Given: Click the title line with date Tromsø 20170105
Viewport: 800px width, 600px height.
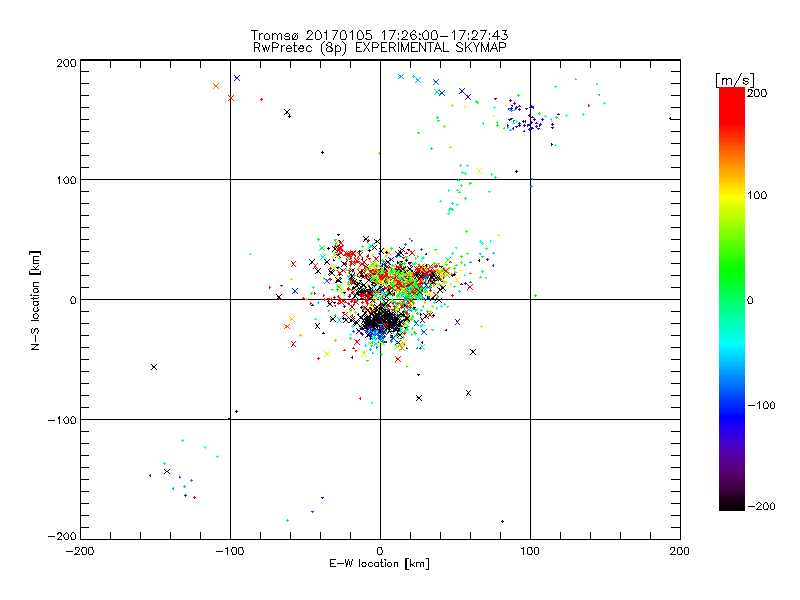Looking at the screenshot, I should coord(379,35).
